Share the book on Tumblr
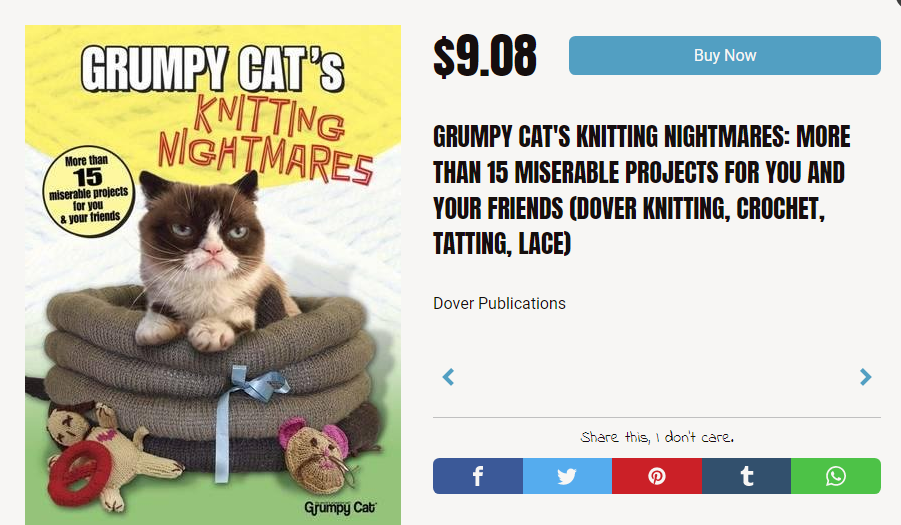This screenshot has height=525, width=901. (x=746, y=476)
